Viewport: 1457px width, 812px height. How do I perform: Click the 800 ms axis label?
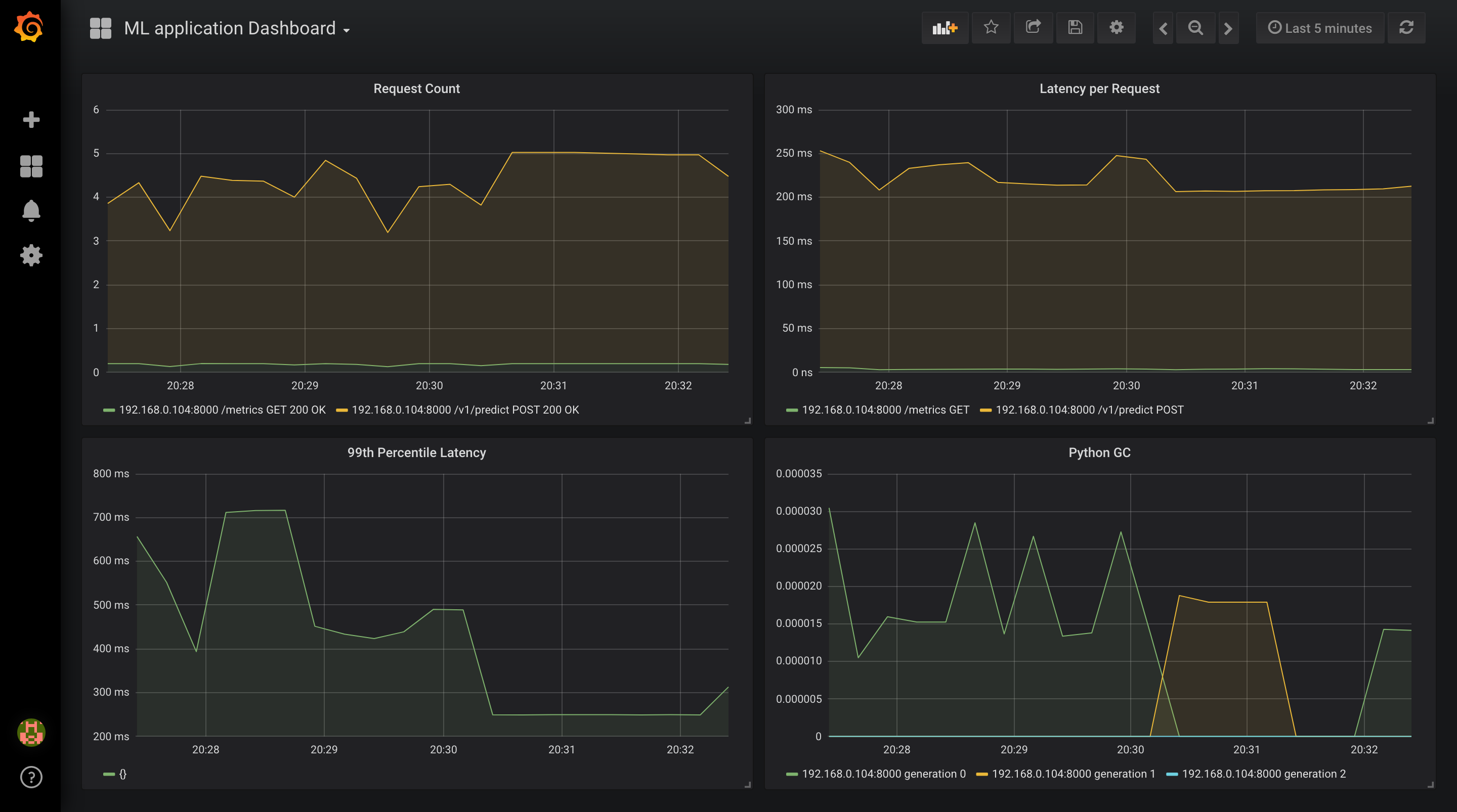tap(111, 474)
